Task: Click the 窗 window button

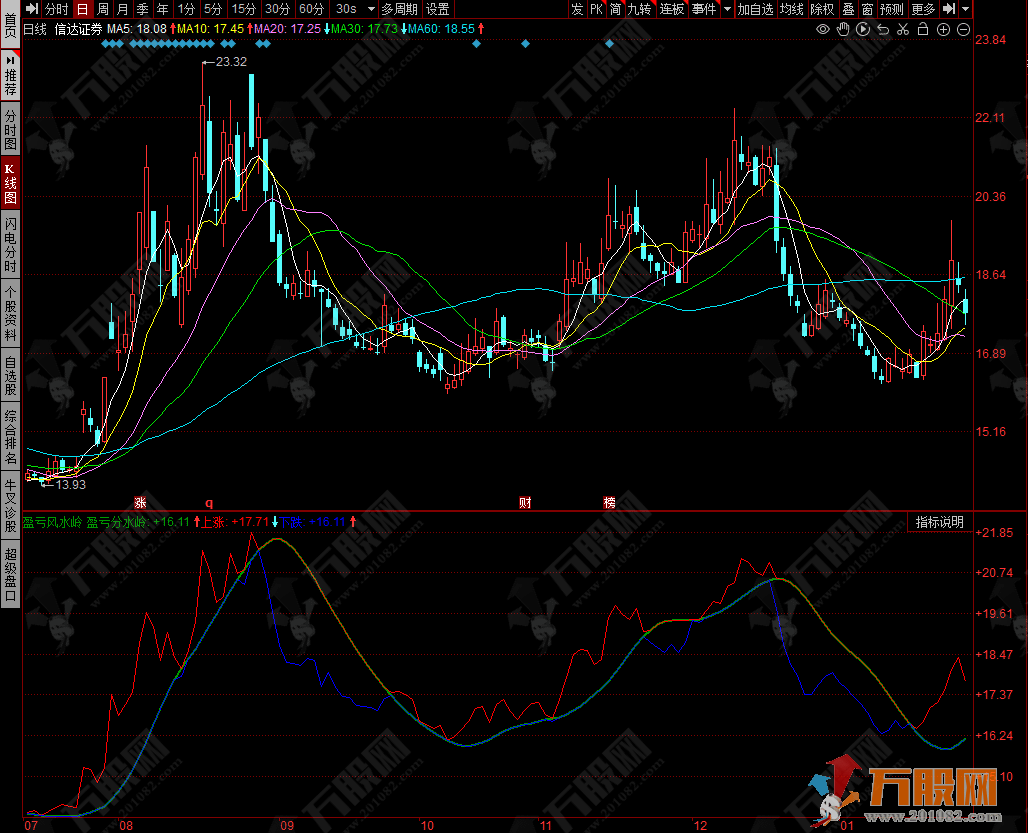Action: (867, 9)
